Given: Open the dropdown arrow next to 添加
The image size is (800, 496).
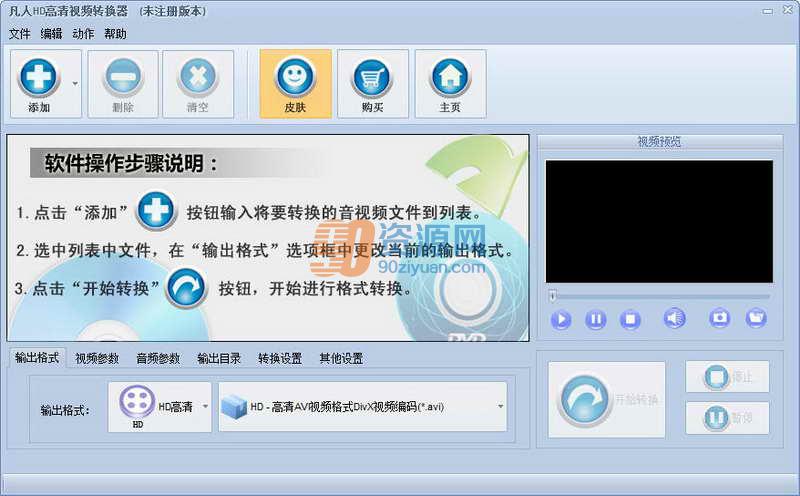Looking at the screenshot, I should tap(75, 84).
